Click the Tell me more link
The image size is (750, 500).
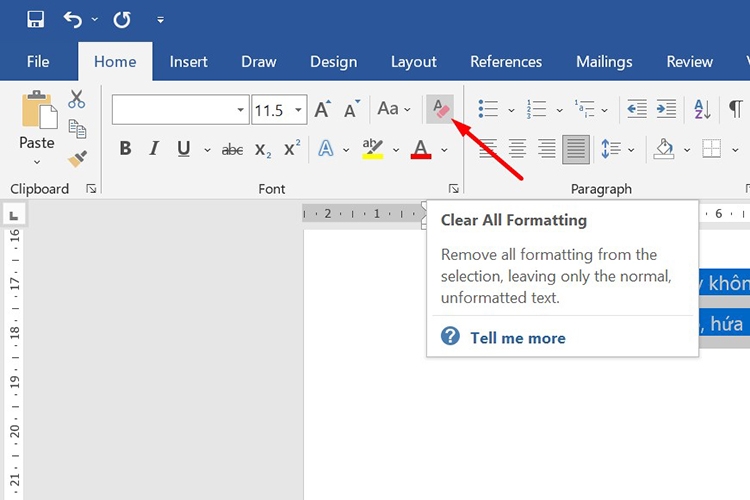517,338
